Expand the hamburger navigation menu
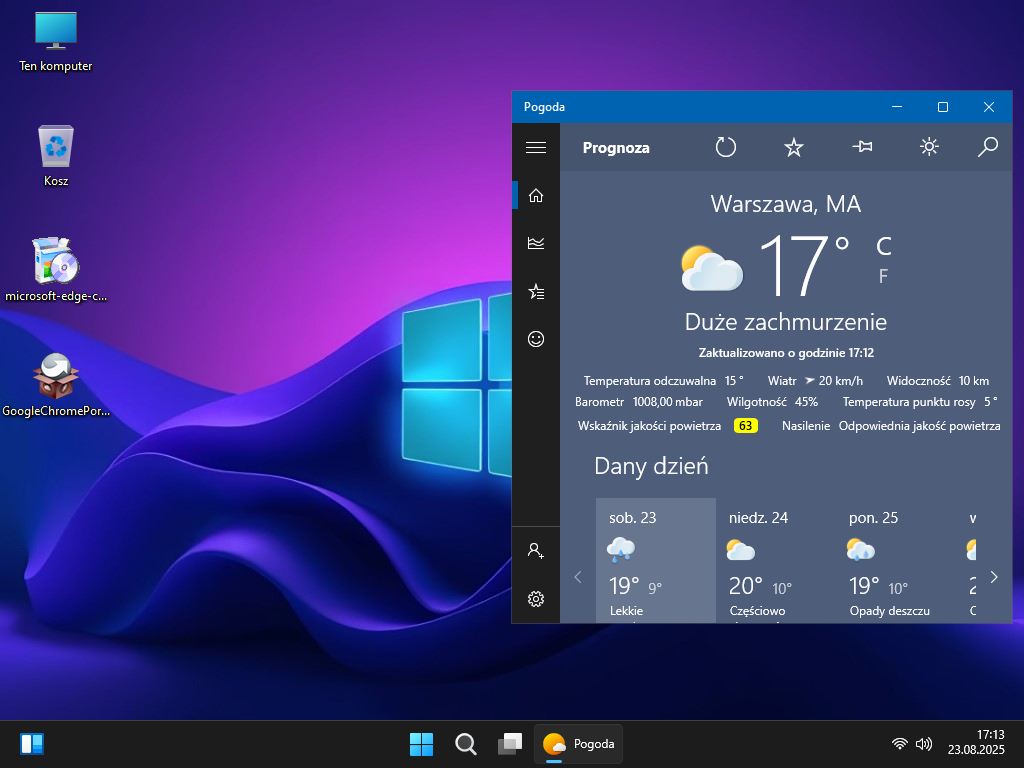This screenshot has height=768, width=1024. [x=536, y=148]
